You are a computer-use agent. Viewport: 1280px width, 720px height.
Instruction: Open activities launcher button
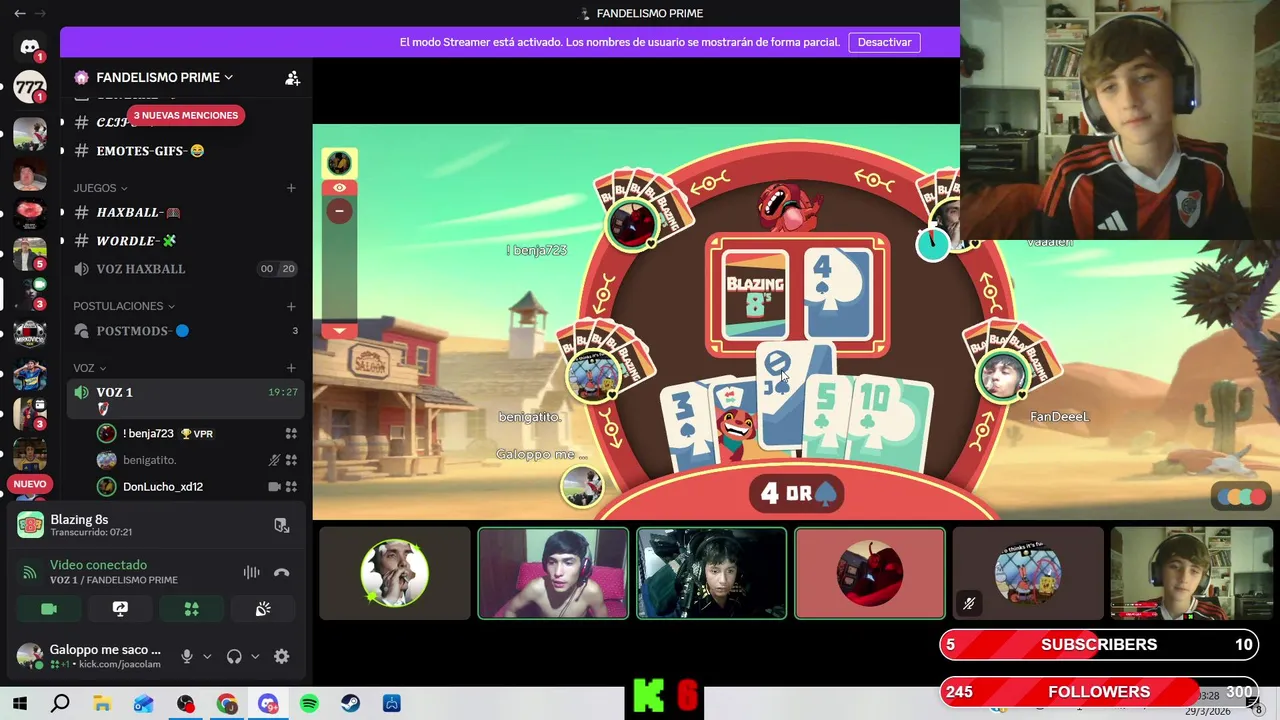point(192,609)
